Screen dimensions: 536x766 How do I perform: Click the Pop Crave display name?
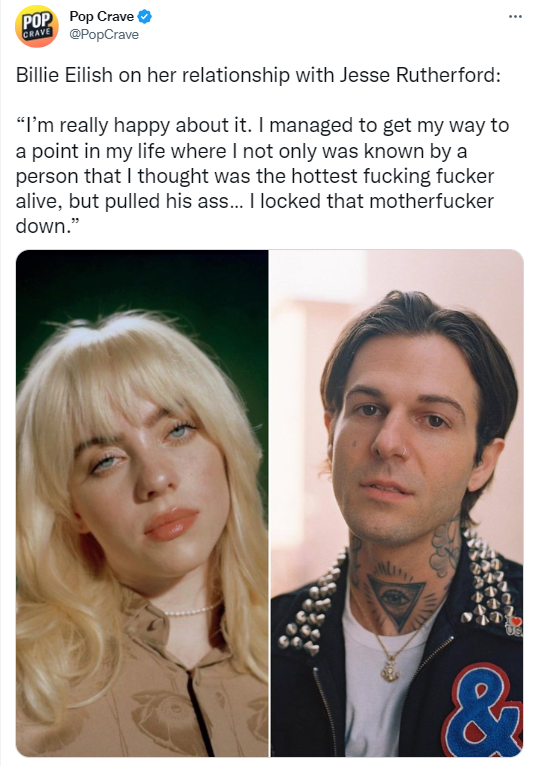101,17
